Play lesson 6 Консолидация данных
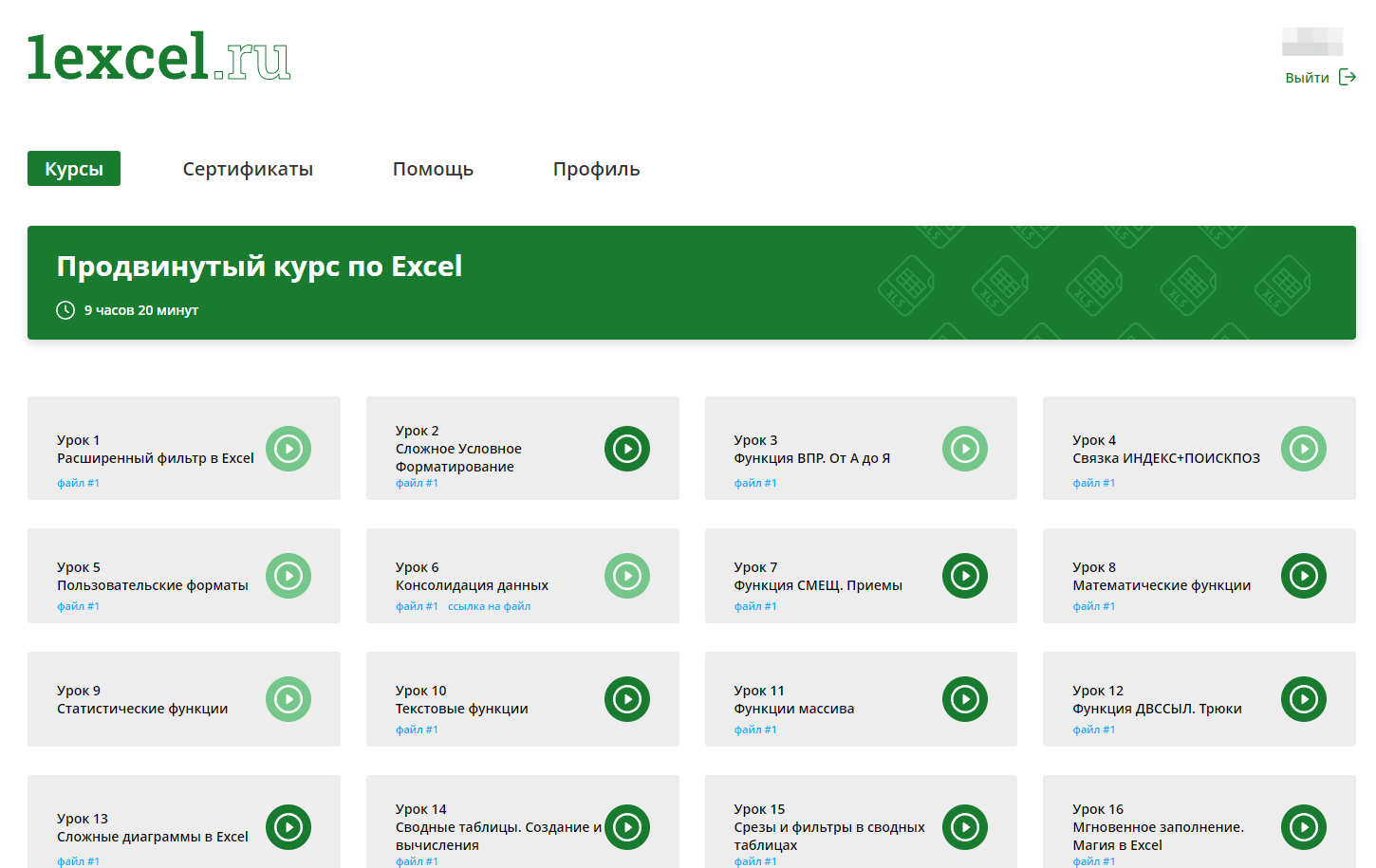This screenshot has height=868, width=1376. click(x=627, y=576)
